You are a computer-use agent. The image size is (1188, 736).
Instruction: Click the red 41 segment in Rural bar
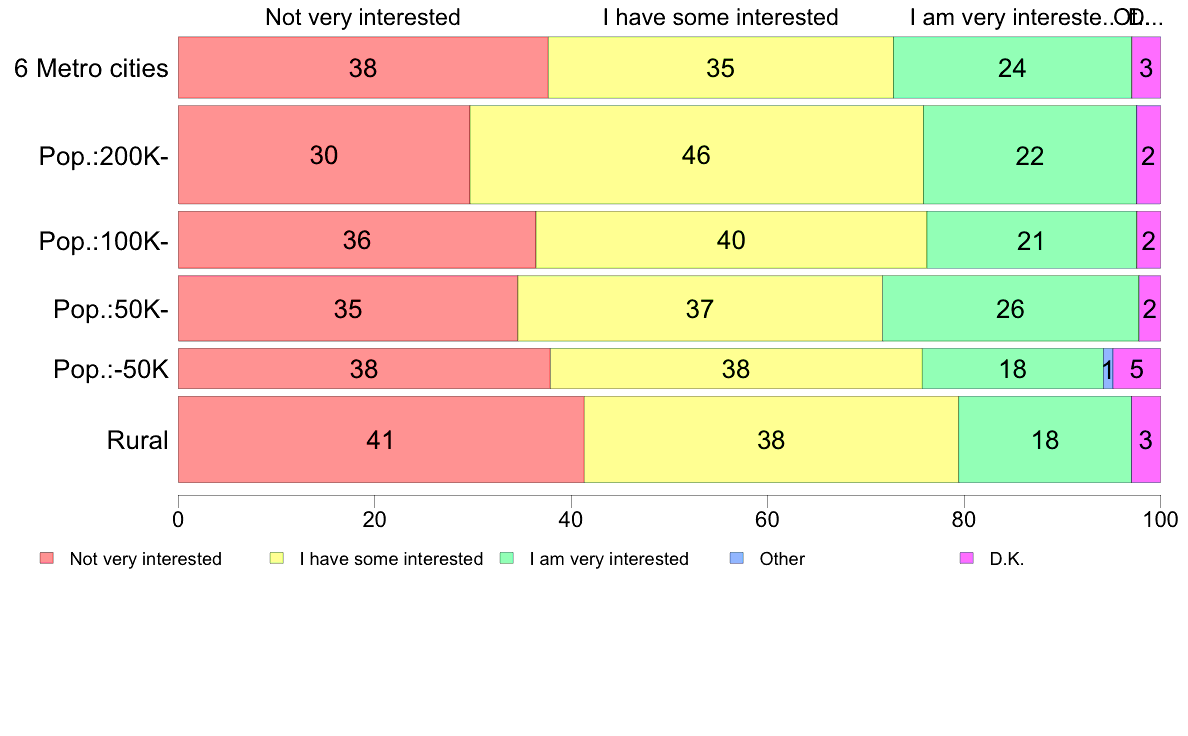point(381,439)
